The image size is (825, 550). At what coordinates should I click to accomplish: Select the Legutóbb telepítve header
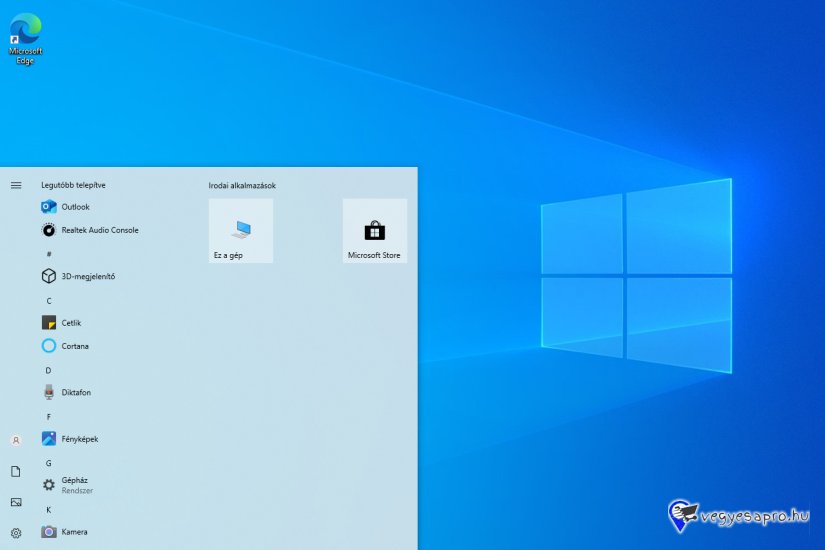73,185
